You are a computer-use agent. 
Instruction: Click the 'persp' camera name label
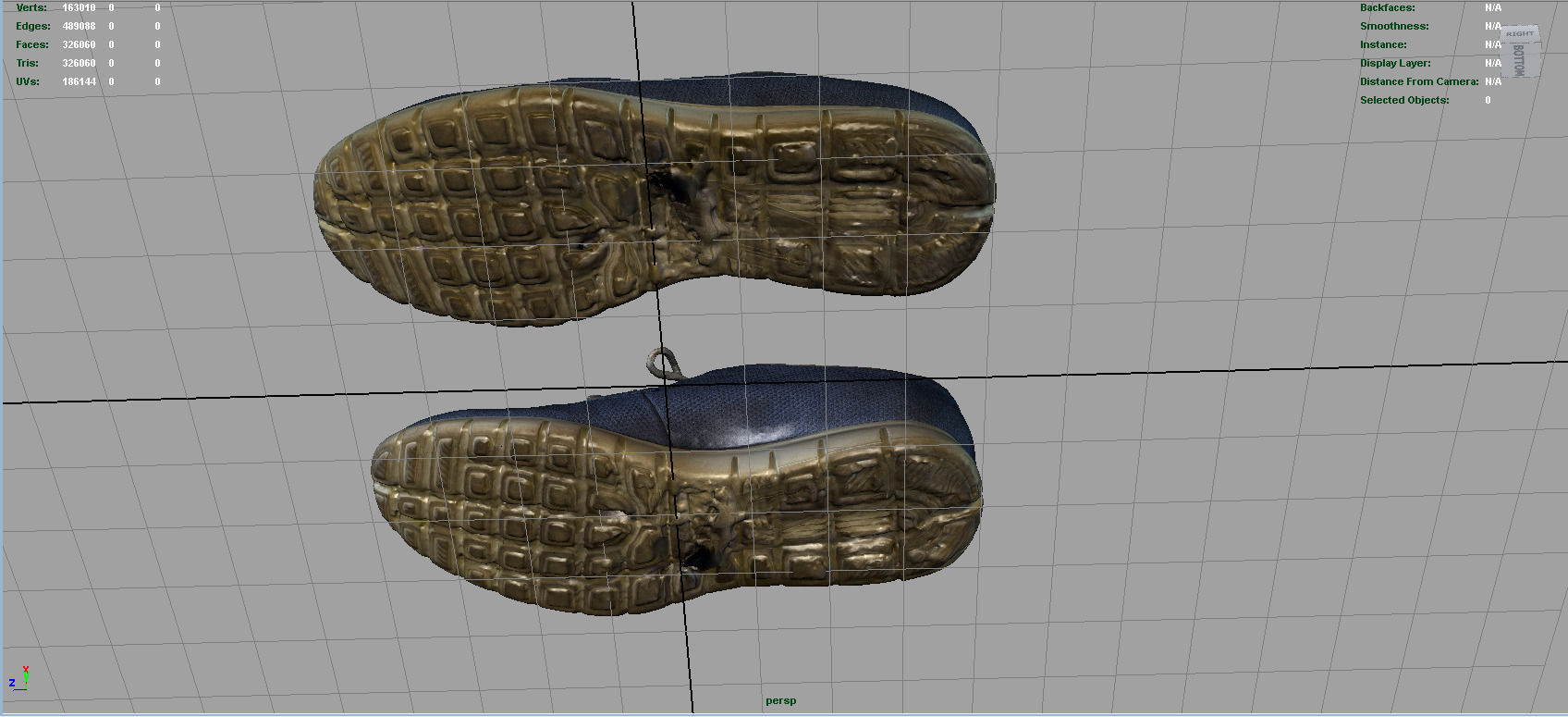[x=780, y=700]
